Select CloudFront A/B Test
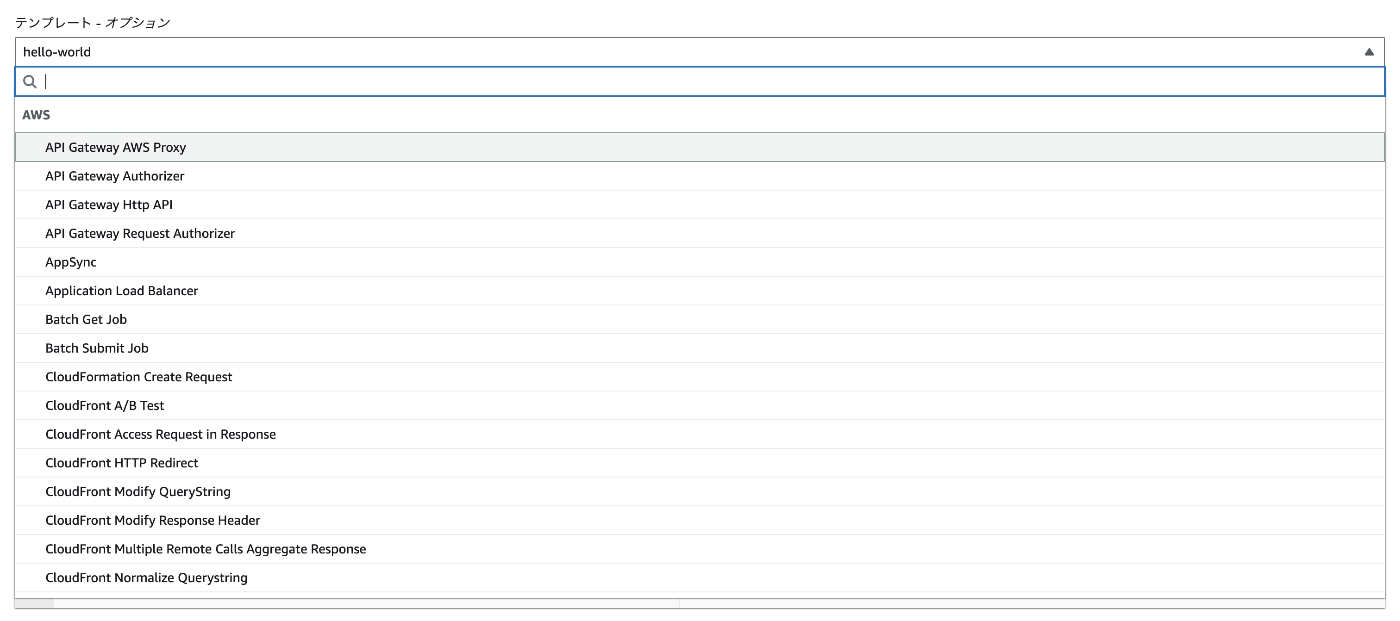The height and width of the screenshot is (621, 1400). pyautogui.click(x=700, y=406)
